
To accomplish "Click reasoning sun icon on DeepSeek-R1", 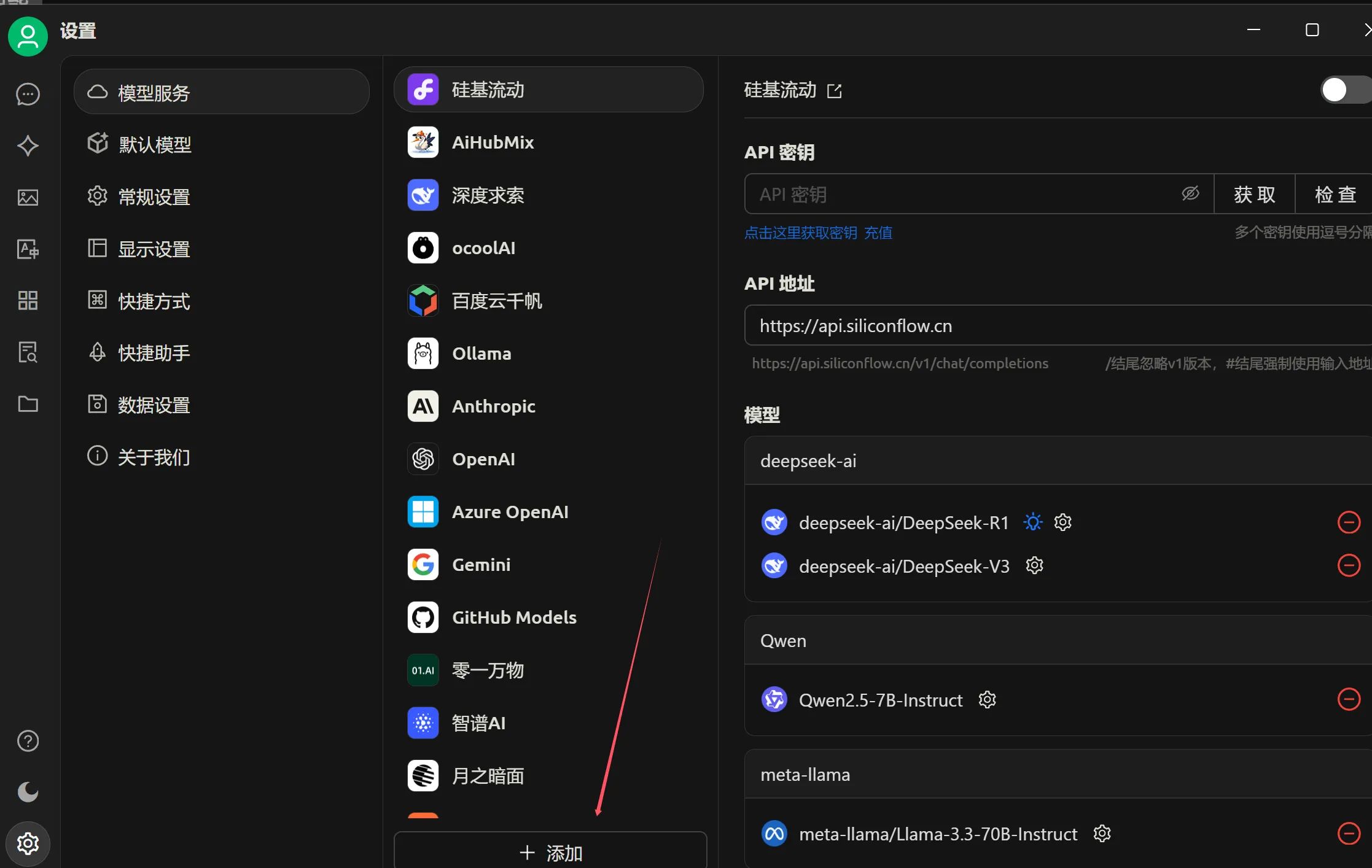I will click(x=1033, y=522).
